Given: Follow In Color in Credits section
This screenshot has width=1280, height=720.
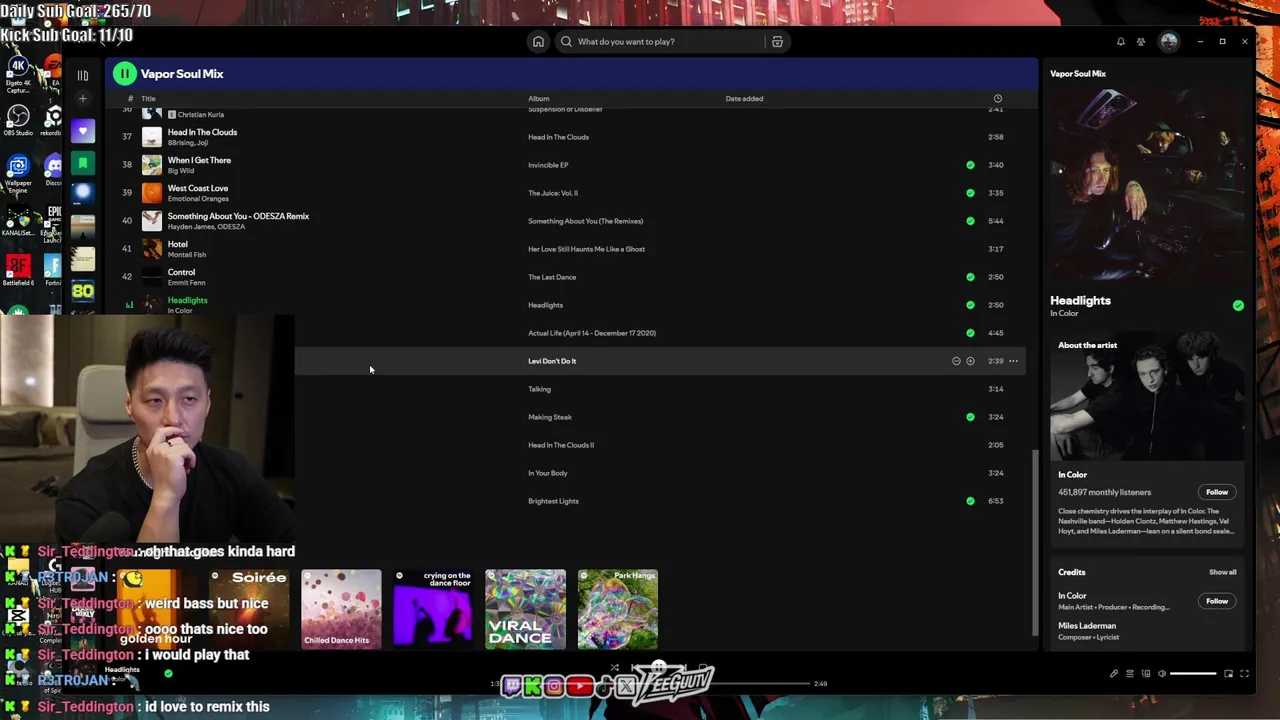Looking at the screenshot, I should click(x=1217, y=601).
